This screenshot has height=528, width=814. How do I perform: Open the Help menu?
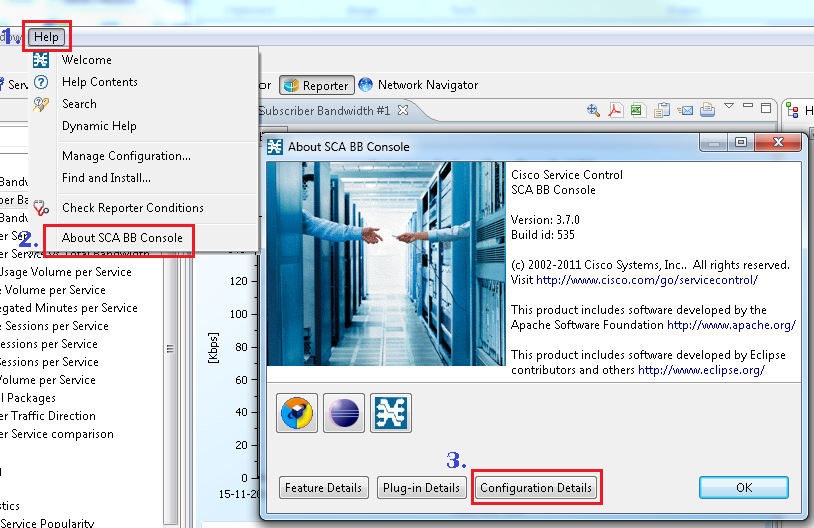47,37
